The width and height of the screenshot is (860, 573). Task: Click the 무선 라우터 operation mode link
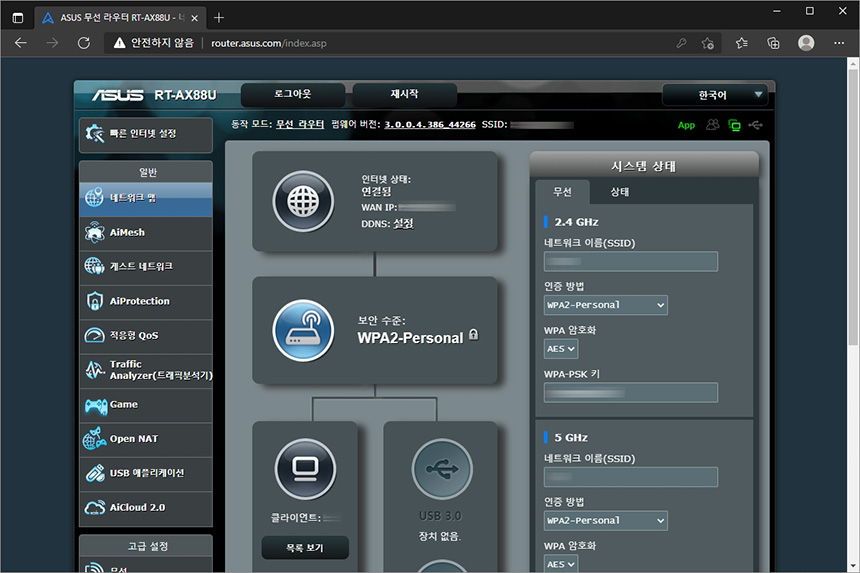pyautogui.click(x=300, y=124)
